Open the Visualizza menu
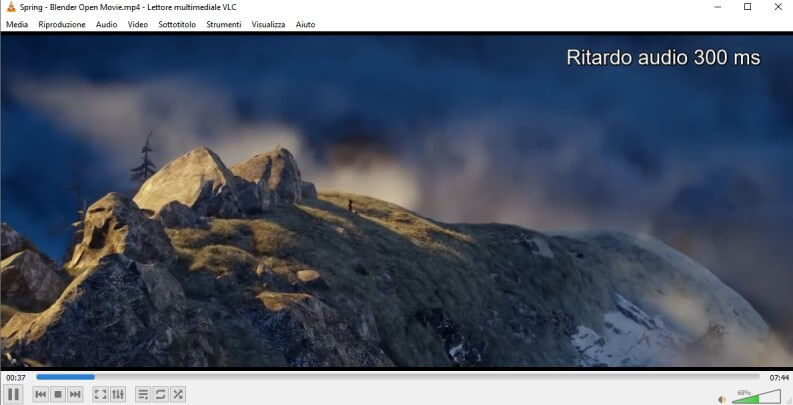Image resolution: width=793 pixels, height=405 pixels. pos(268,24)
